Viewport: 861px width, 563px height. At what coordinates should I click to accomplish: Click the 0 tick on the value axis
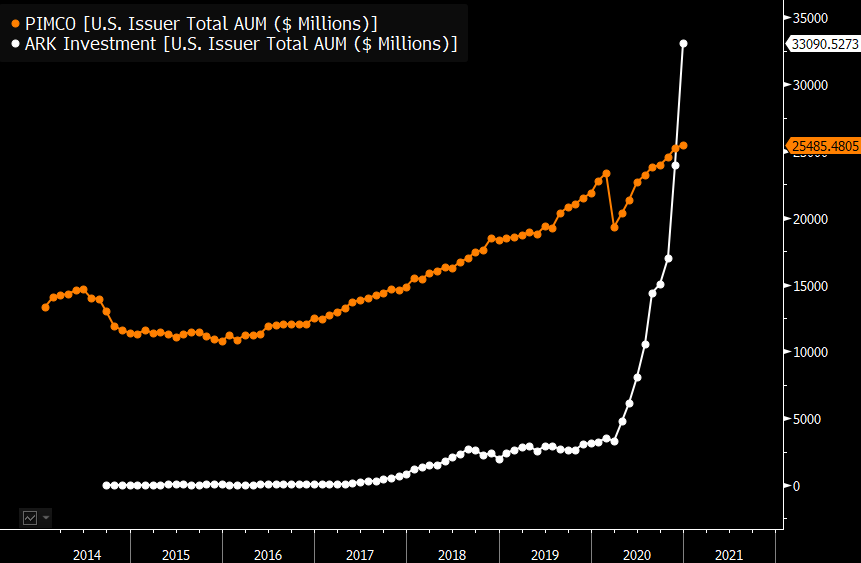[797, 486]
